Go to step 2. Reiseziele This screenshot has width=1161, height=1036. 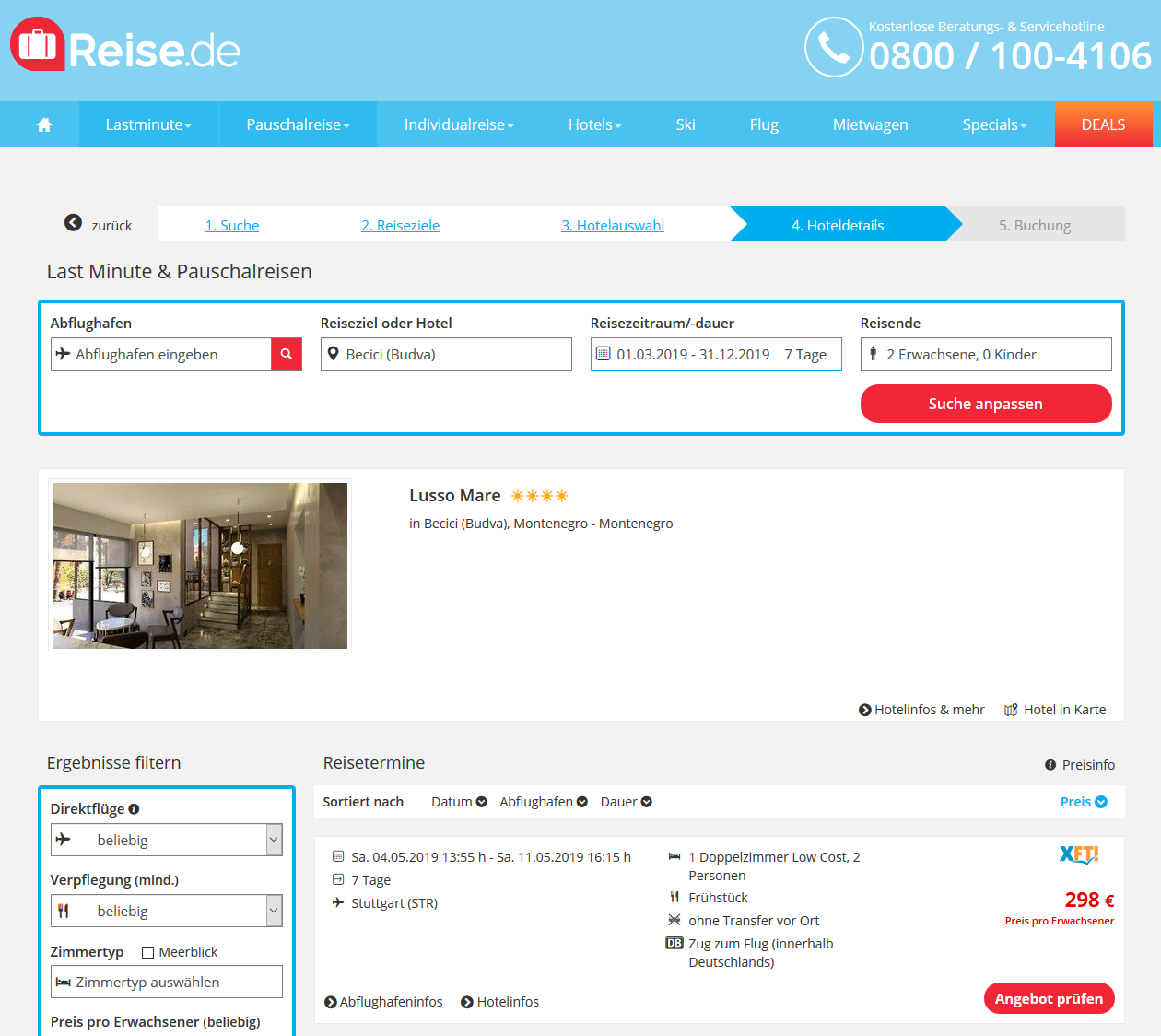401,225
